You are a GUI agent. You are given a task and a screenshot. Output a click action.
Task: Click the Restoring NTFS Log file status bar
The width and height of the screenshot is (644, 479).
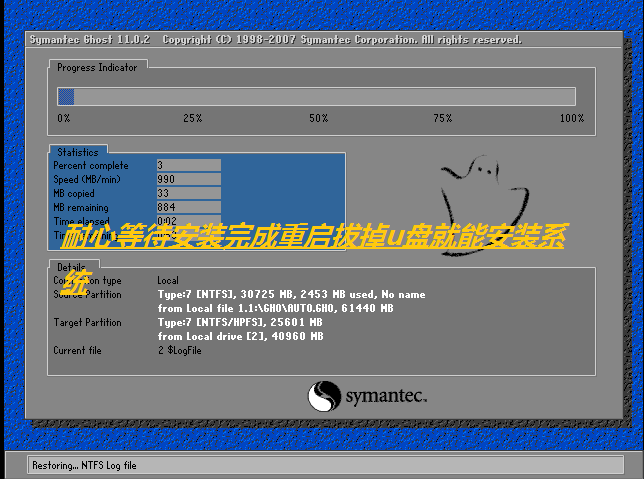coord(322,465)
